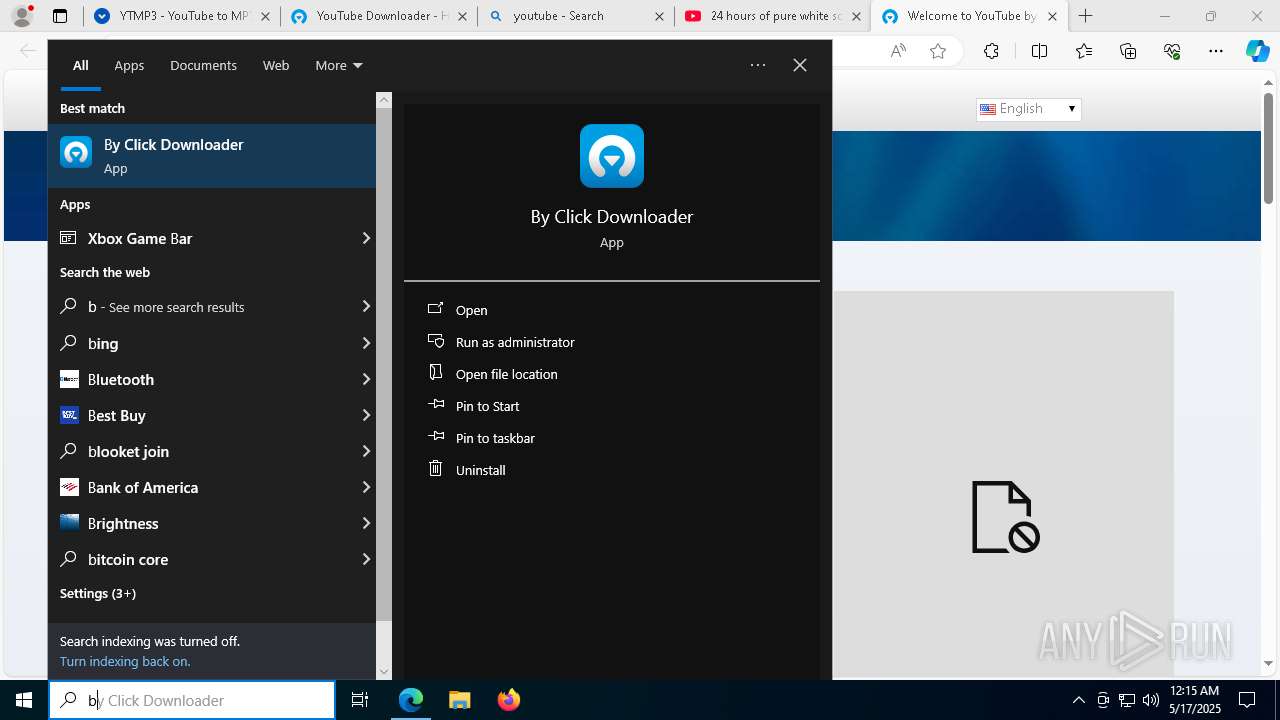Choose the Bluetooth web suggestion
The image size is (1280, 720).
click(x=202, y=379)
